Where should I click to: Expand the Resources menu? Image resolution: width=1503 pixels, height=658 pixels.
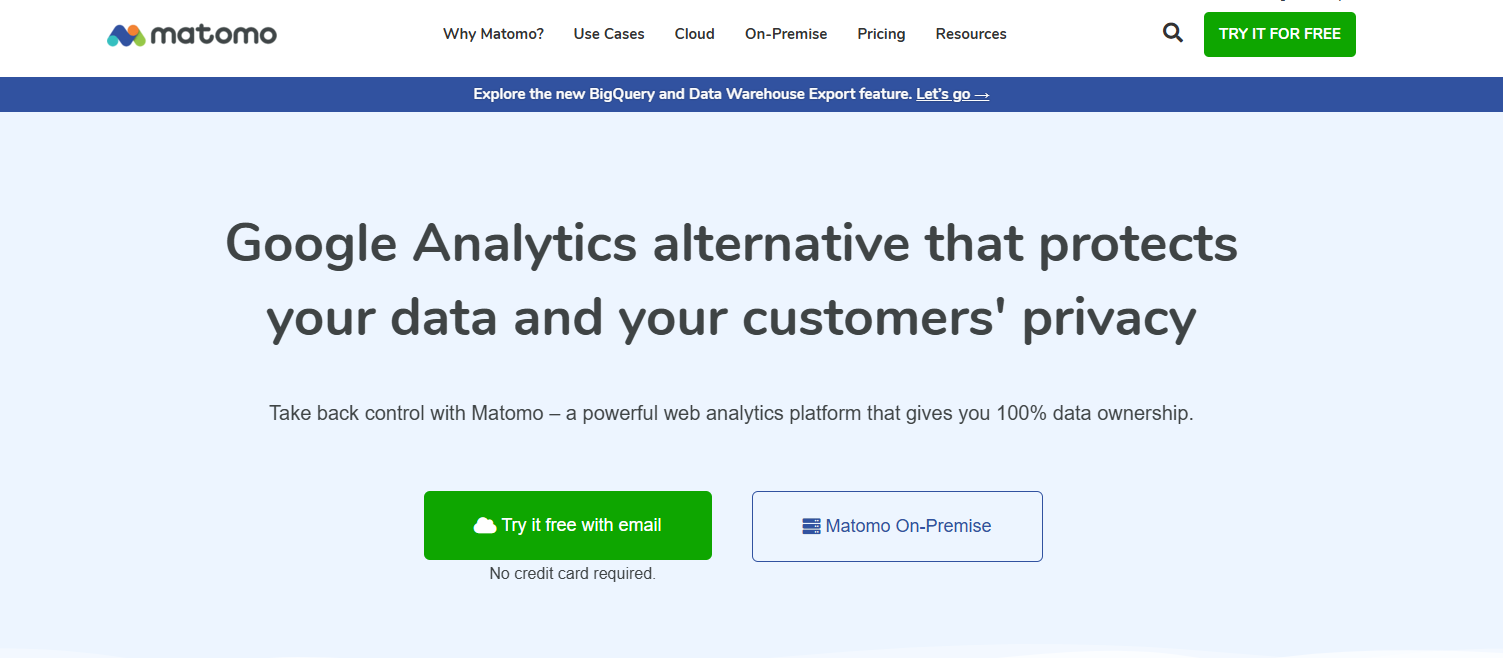pyautogui.click(x=971, y=34)
